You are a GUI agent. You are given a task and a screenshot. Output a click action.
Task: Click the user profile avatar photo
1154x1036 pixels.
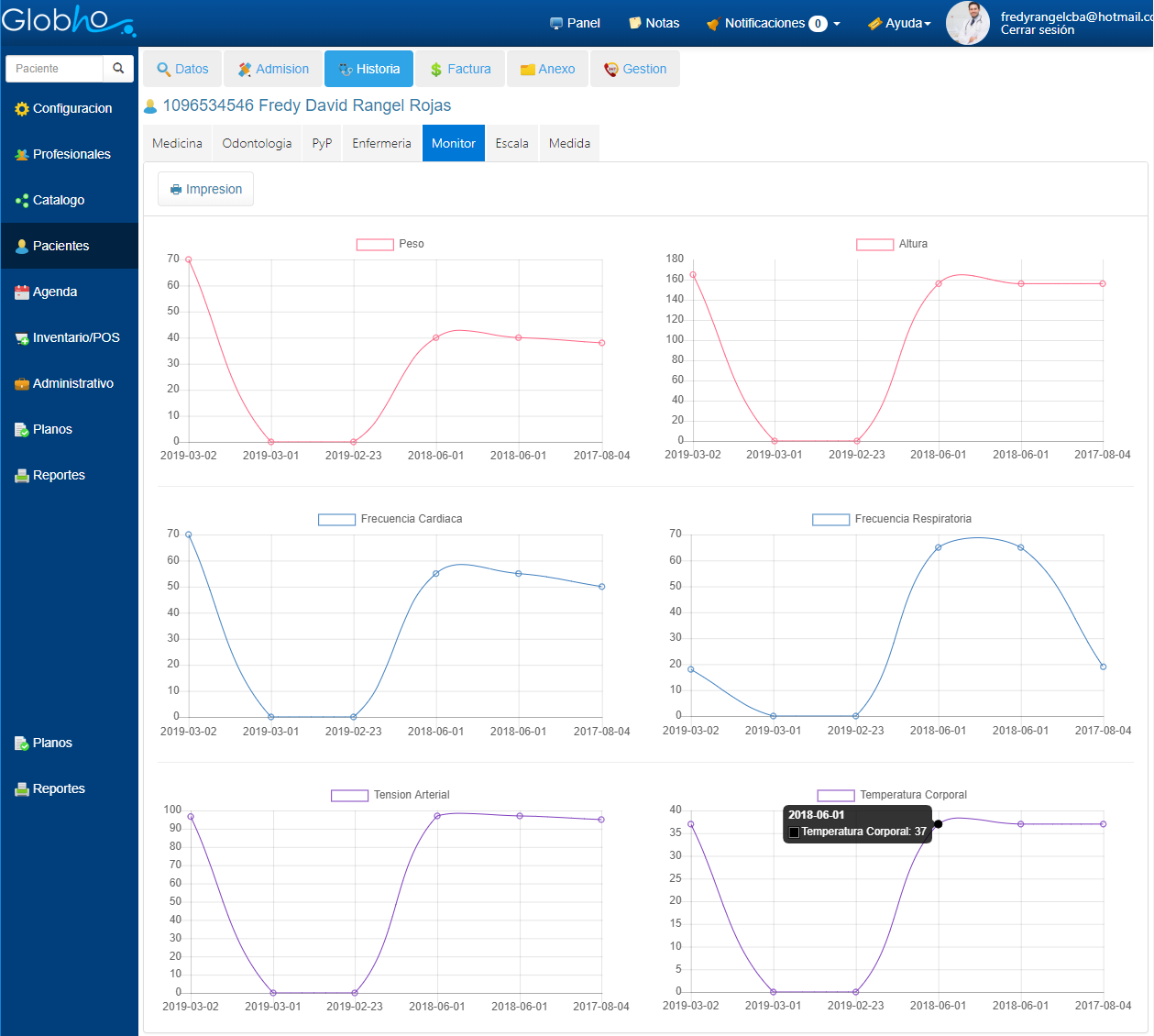[967, 23]
